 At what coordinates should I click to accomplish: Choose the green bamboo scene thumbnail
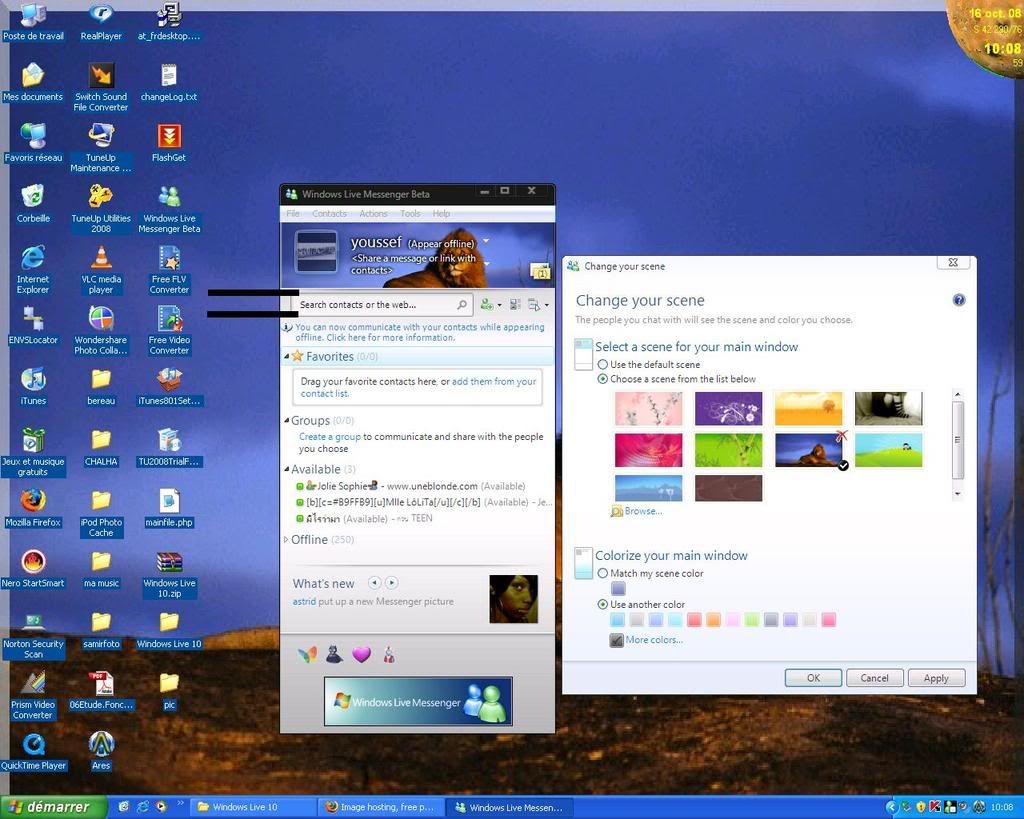(x=728, y=450)
